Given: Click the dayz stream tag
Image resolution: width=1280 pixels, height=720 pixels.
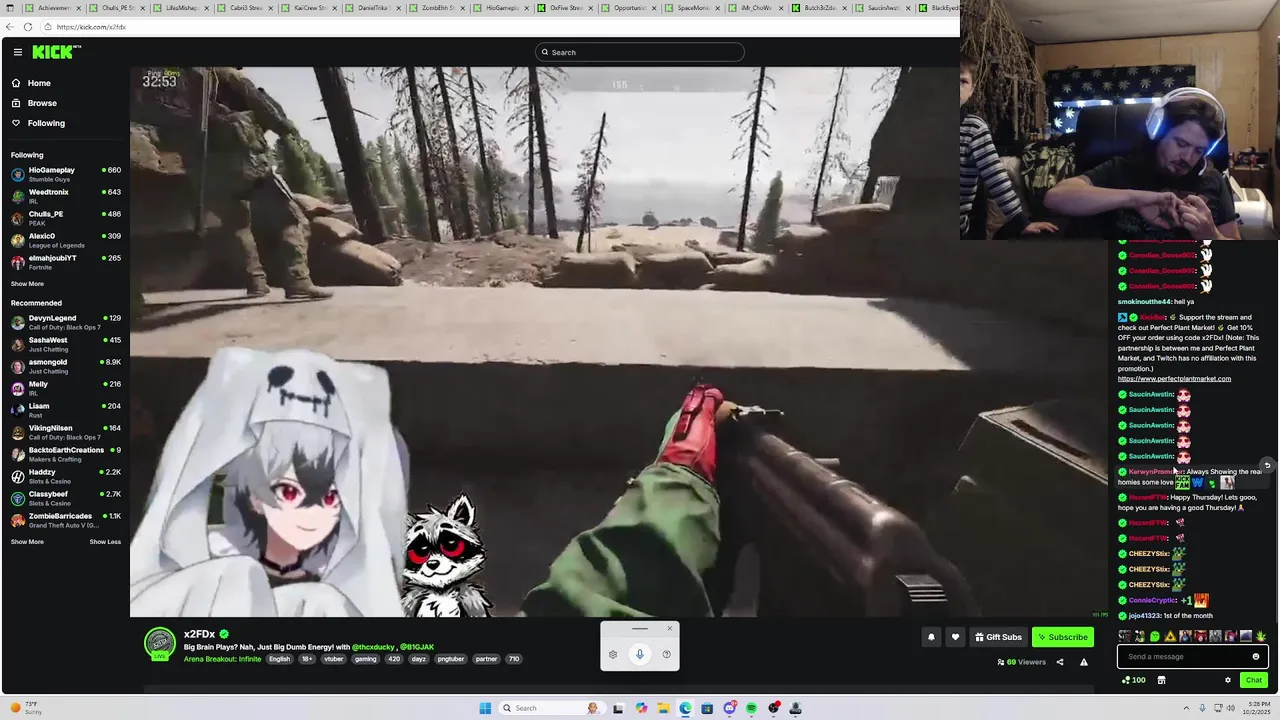Looking at the screenshot, I should (420, 659).
